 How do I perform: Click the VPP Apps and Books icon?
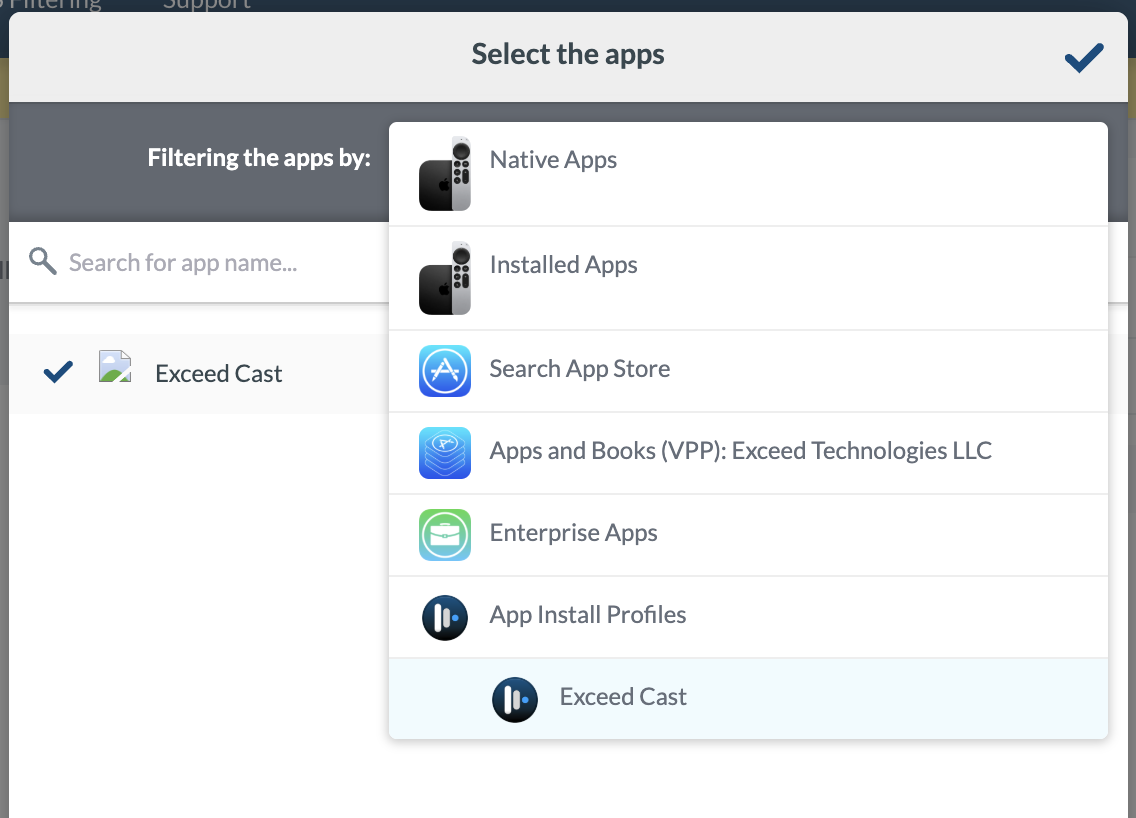pos(445,453)
